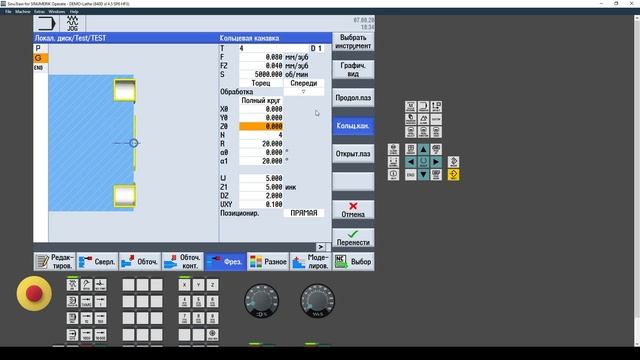Open the File menu
This screenshot has width=640, height=360.
(8, 11)
